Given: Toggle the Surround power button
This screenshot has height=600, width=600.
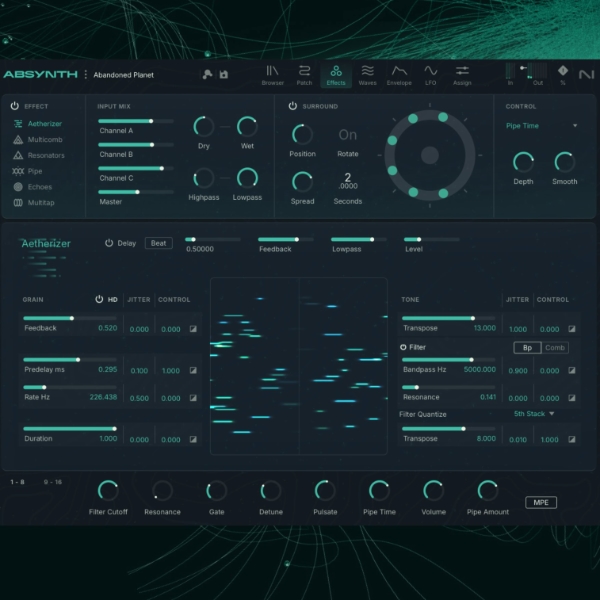Looking at the screenshot, I should coord(293,106).
